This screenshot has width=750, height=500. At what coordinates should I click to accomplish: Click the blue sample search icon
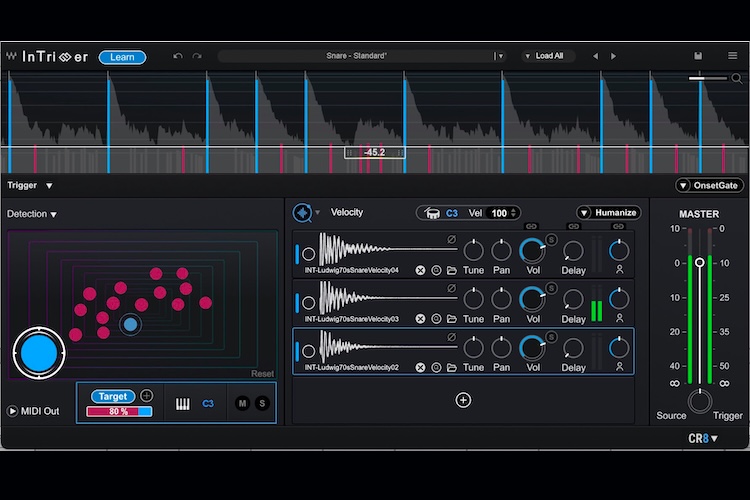coord(302,212)
